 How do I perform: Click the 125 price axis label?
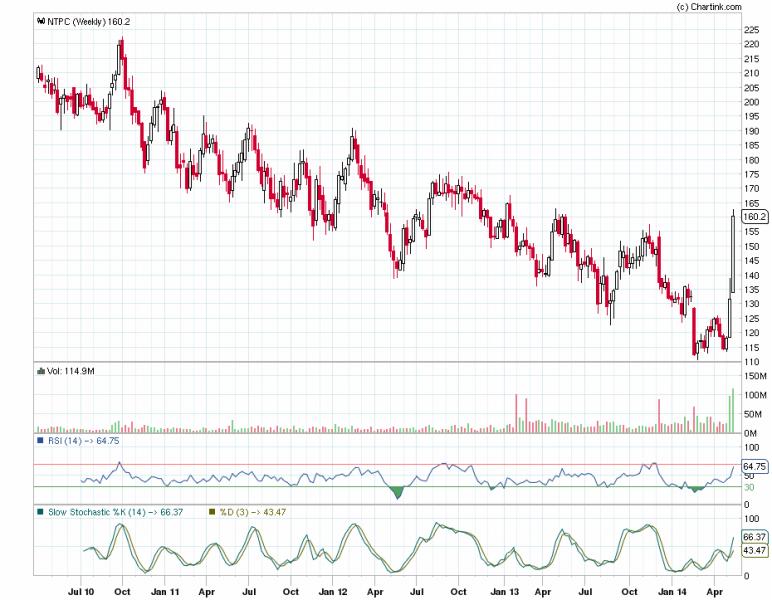pyautogui.click(x=751, y=318)
